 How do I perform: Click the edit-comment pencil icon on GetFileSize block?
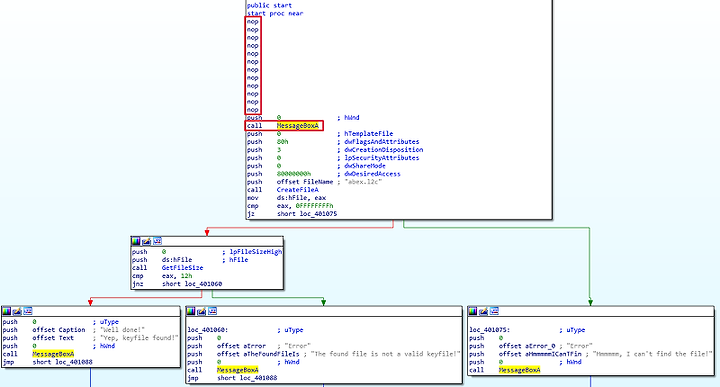[146, 241]
